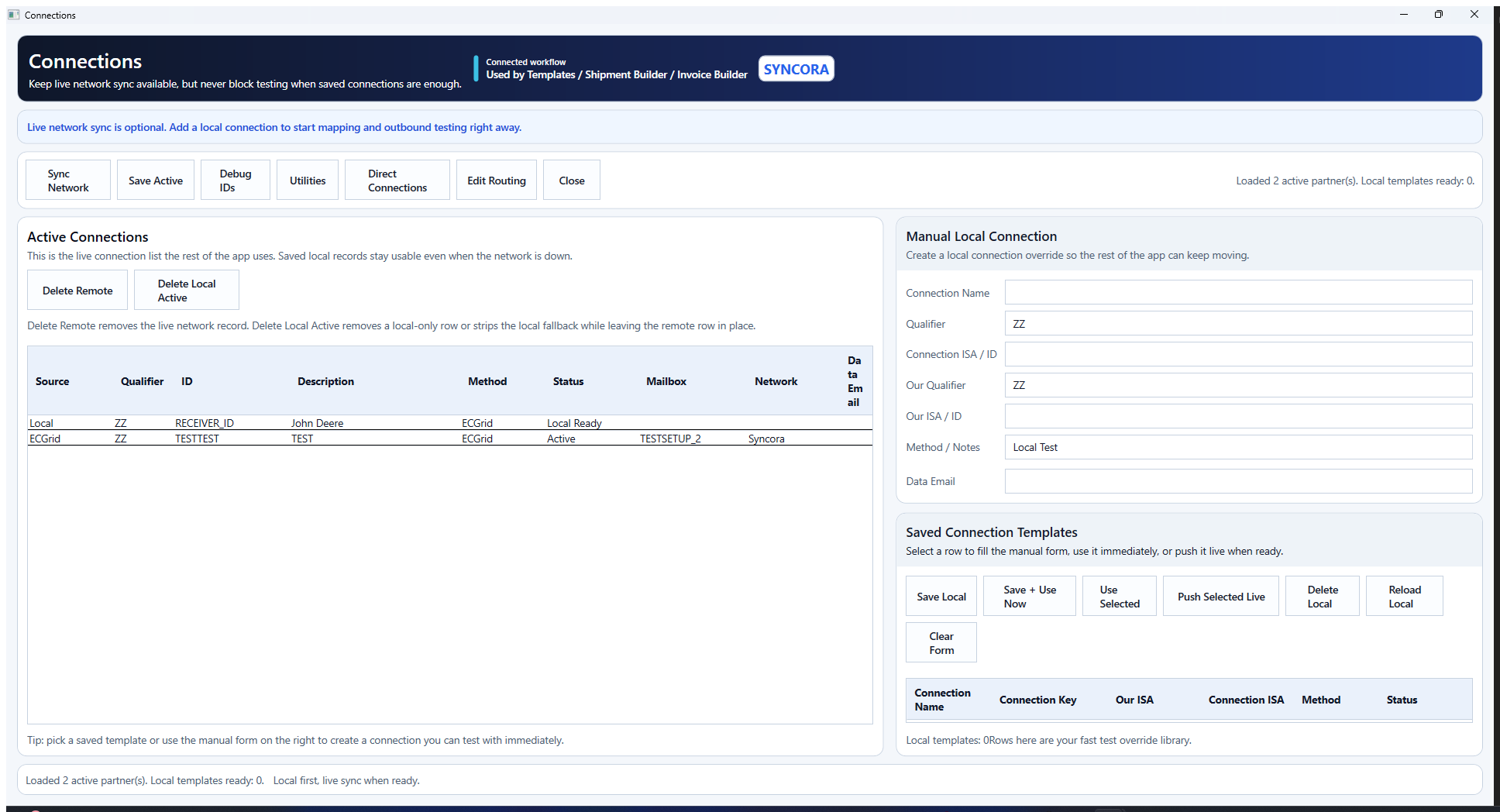Focus the Connection ISA / ID field
This screenshot has width=1500, height=812.
coord(1237,354)
